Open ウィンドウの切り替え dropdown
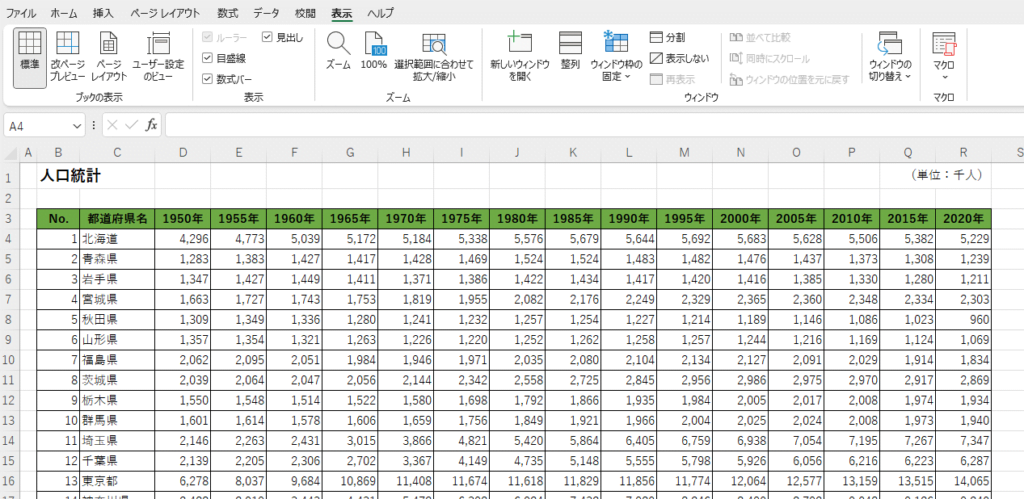1024x499 pixels. point(889,57)
